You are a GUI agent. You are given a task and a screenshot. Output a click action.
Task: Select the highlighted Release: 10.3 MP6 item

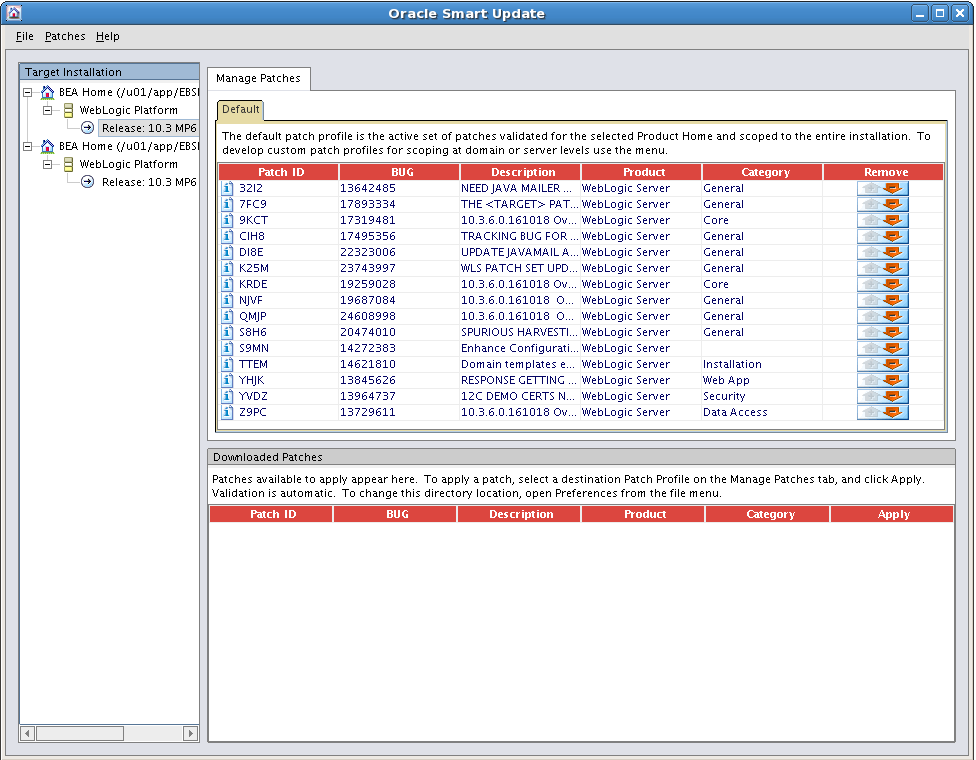click(149, 128)
